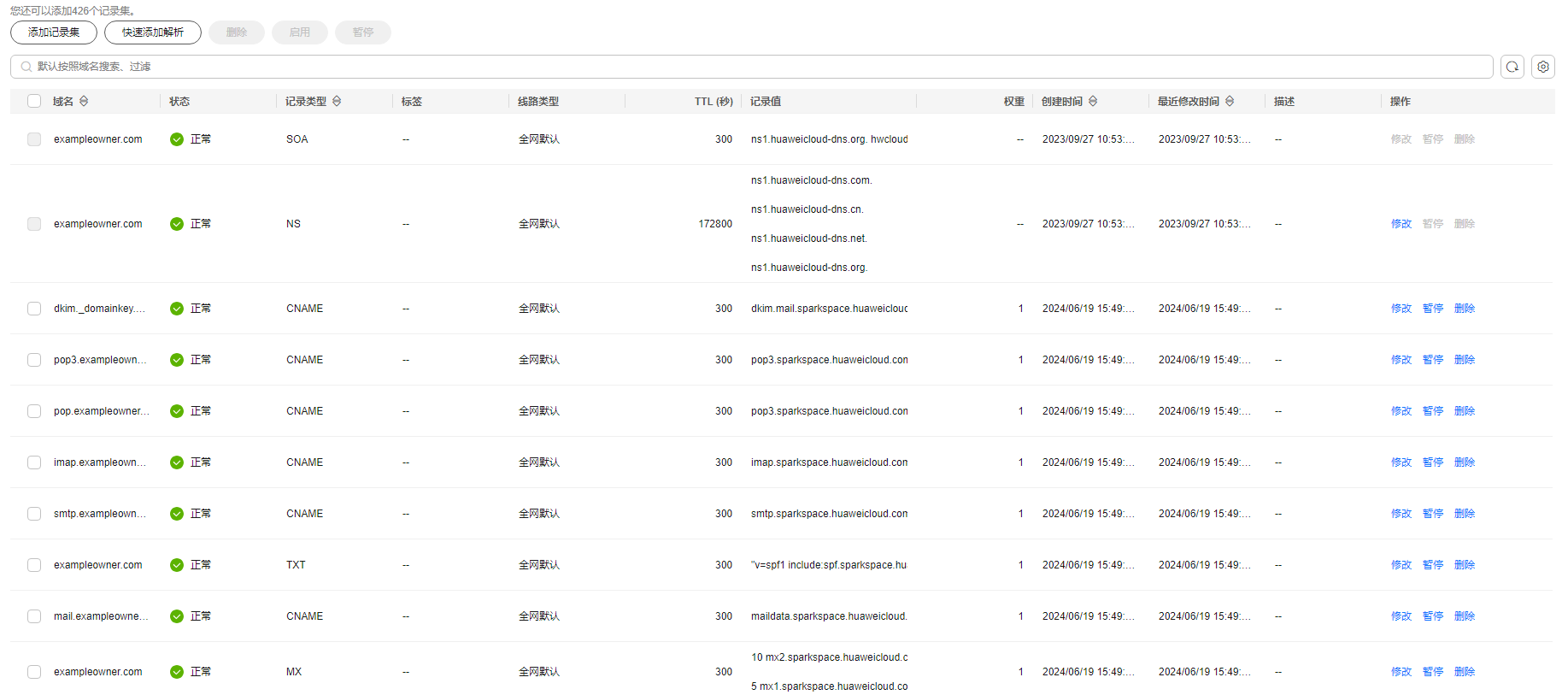The width and height of the screenshot is (1568, 695).
Task: Click the 启用 toolbar button
Action: point(300,32)
